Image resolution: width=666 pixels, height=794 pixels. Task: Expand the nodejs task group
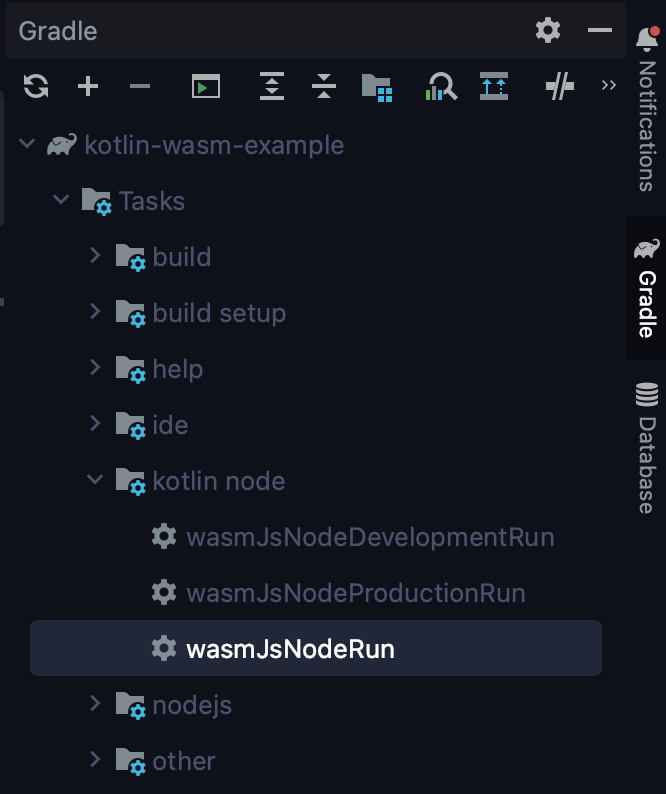coord(95,703)
